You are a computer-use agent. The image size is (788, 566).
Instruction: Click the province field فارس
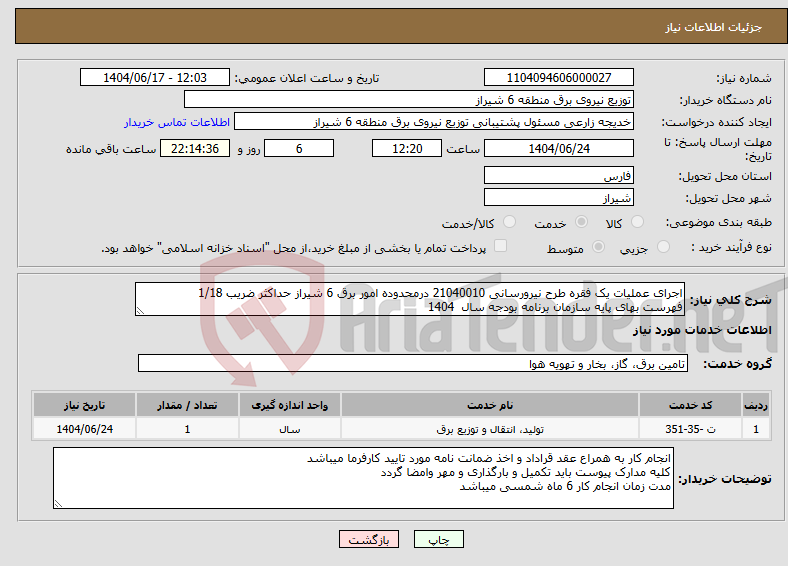[559, 175]
